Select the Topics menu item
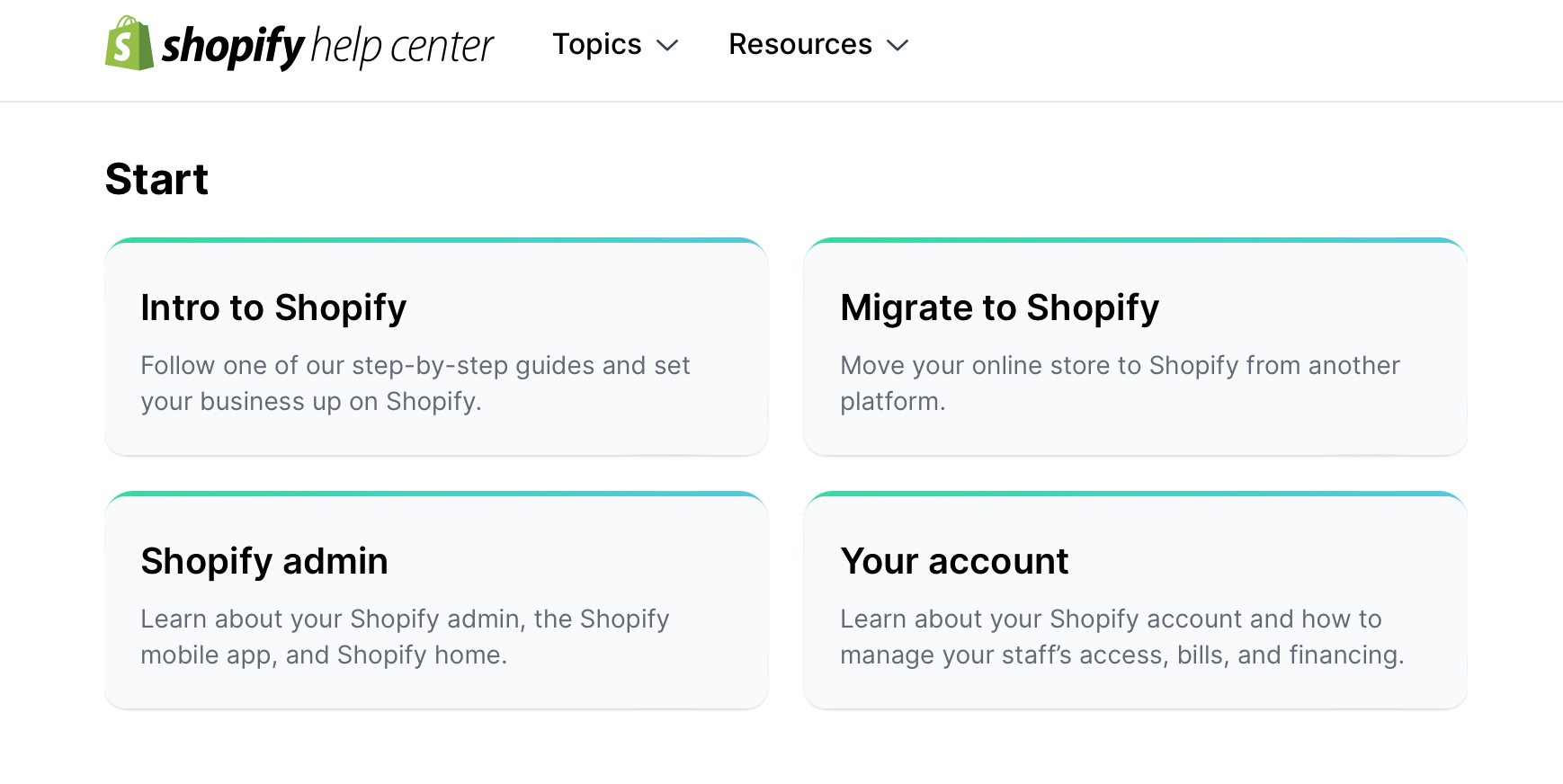The height and width of the screenshot is (784, 1563). pyautogui.click(x=597, y=44)
